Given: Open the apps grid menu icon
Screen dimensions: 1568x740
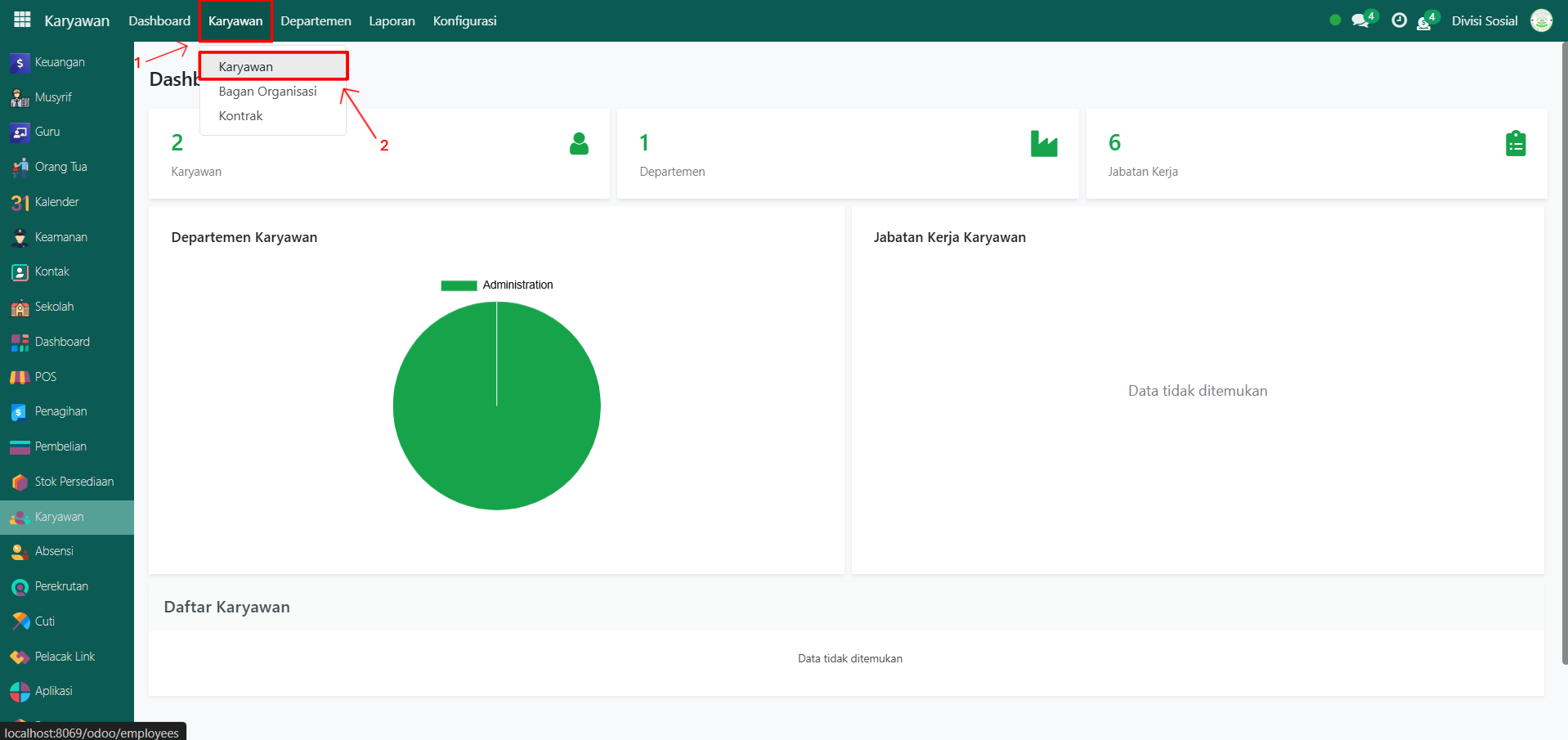Looking at the screenshot, I should point(22,20).
